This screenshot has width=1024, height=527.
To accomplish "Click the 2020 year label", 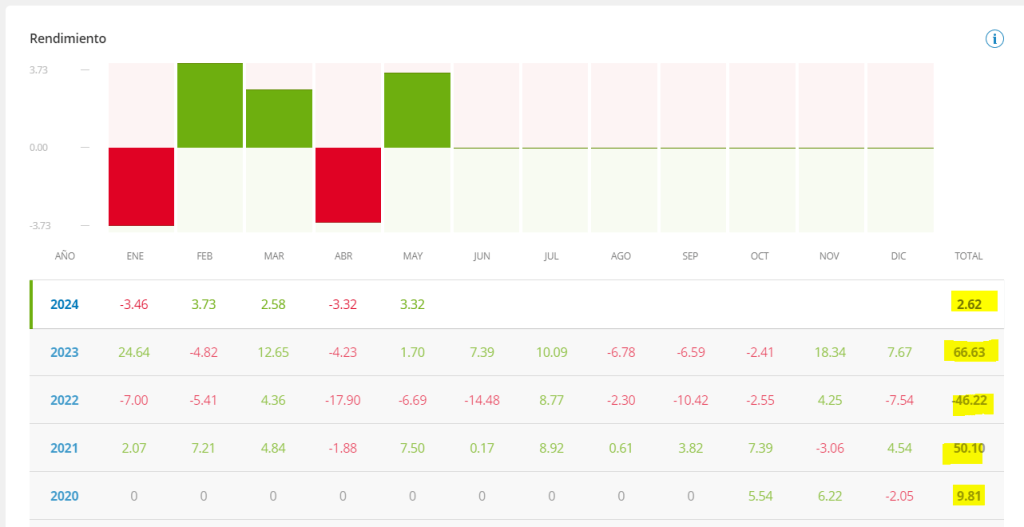I will (x=65, y=496).
